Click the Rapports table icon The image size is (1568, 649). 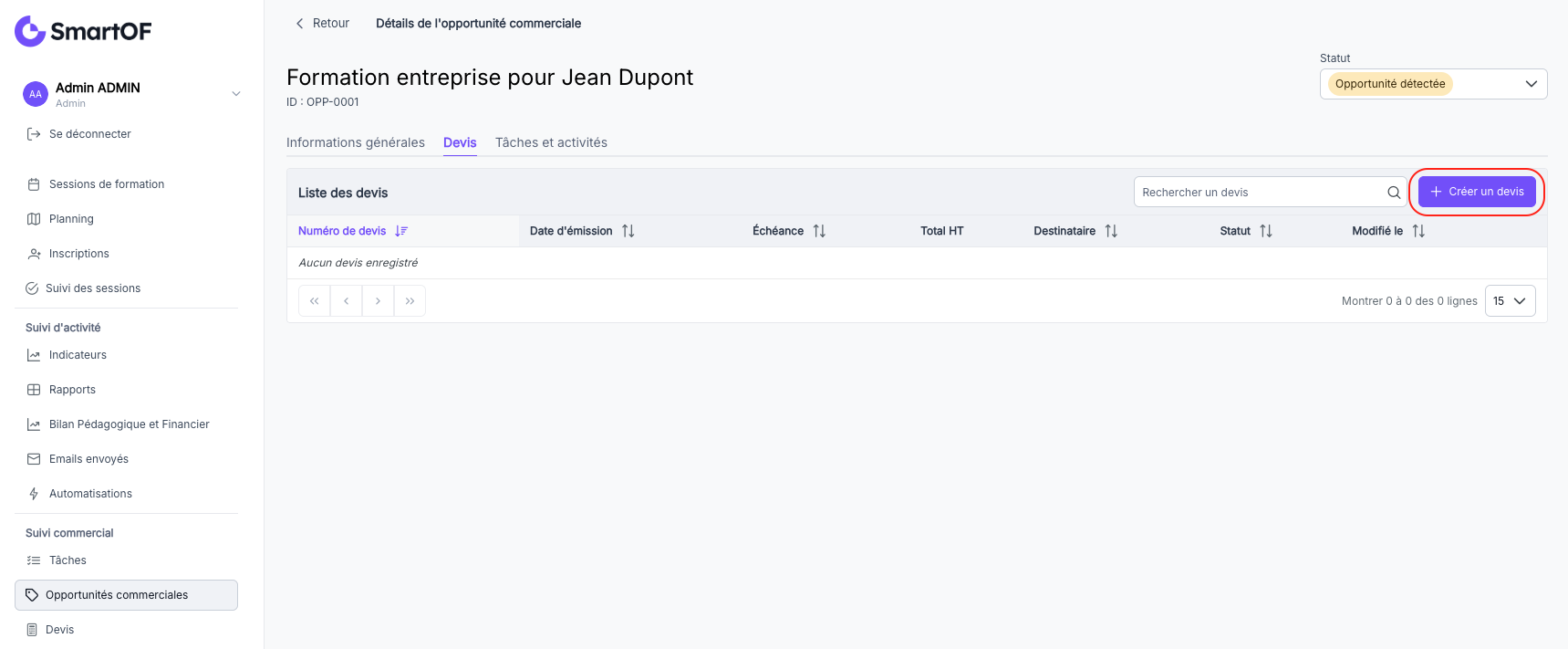(34, 390)
